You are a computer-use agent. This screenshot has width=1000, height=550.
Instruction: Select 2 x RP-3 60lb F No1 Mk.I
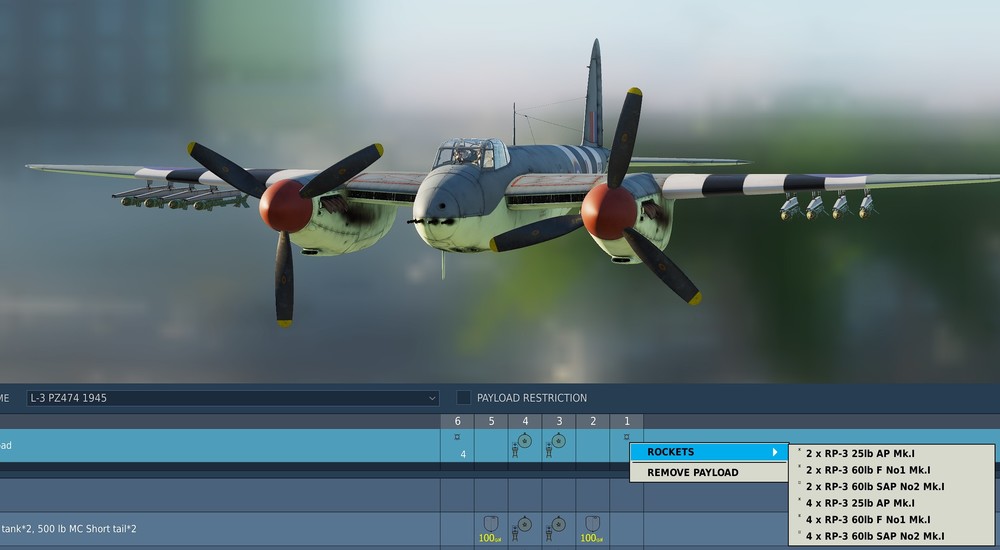click(892, 470)
